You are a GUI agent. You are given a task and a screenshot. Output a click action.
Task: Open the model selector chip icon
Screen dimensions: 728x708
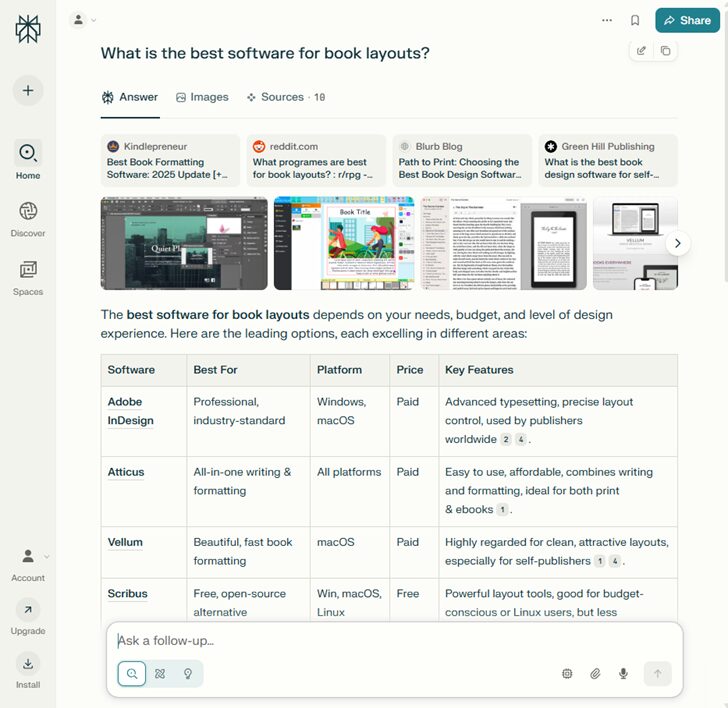(x=567, y=674)
